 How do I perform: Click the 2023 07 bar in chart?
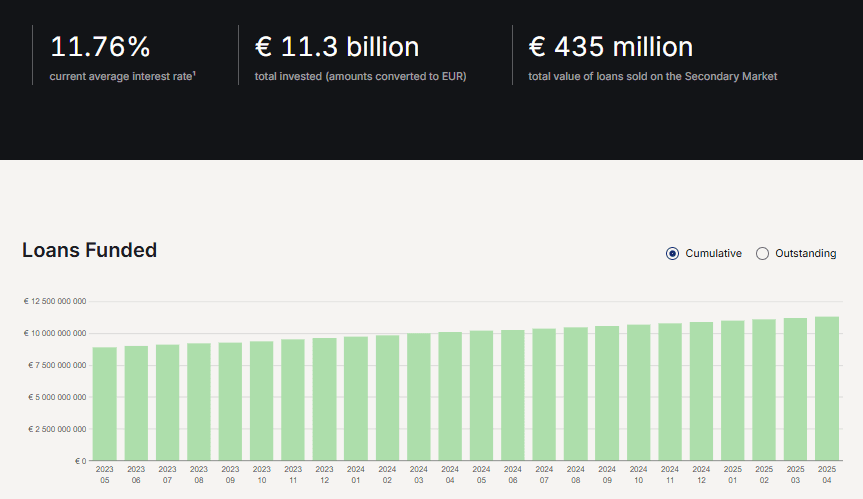(168, 403)
